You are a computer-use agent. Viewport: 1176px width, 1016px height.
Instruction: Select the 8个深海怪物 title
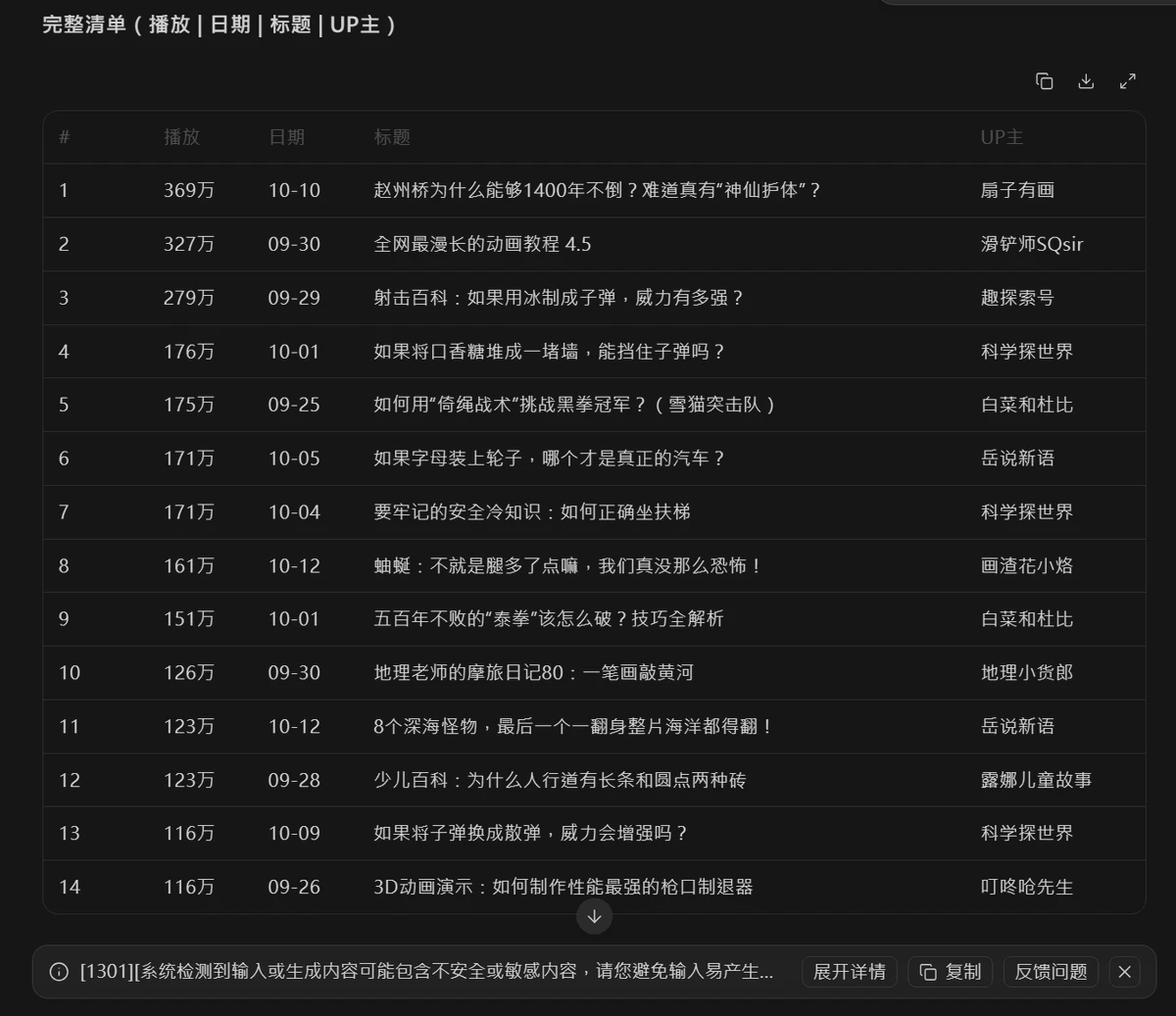[x=573, y=726]
